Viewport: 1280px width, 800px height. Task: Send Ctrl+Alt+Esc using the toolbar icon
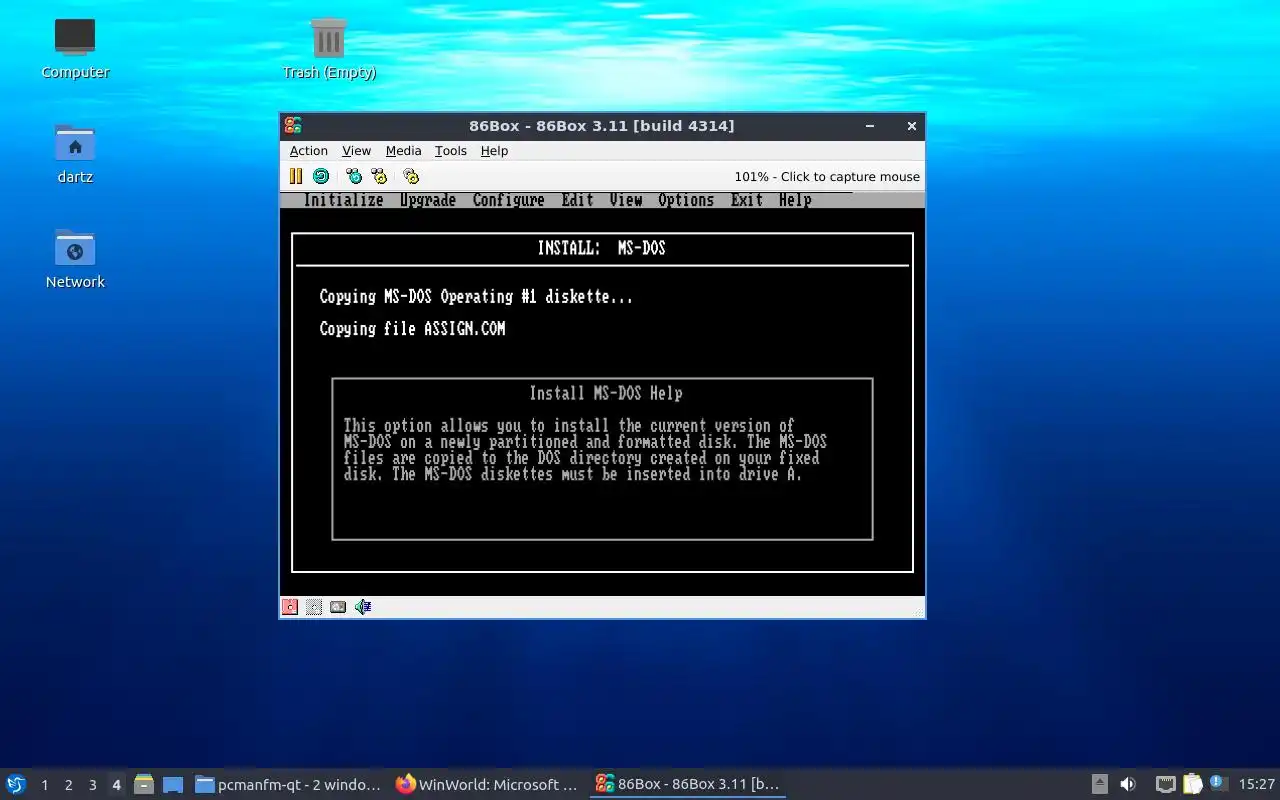coord(379,176)
